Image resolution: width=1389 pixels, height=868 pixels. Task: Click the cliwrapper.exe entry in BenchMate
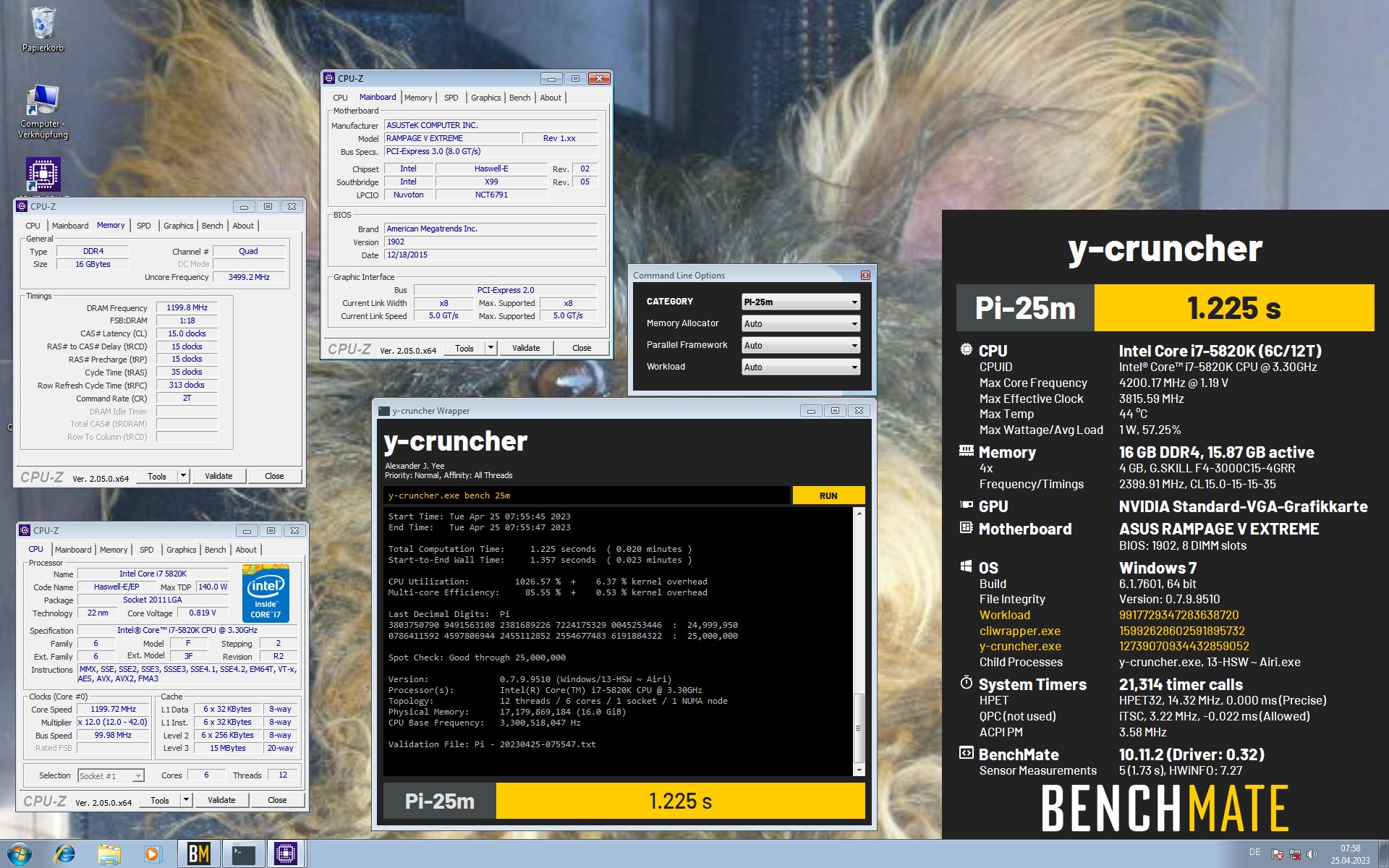[x=1020, y=631]
